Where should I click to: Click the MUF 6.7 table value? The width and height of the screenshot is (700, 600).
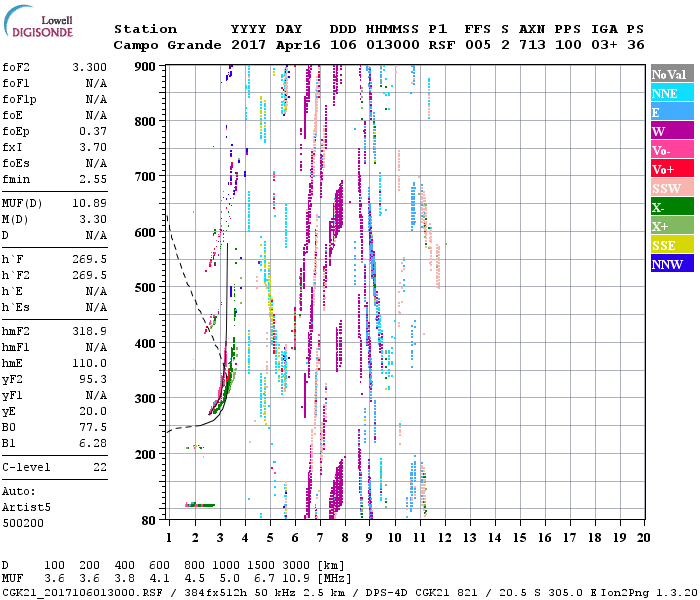point(264,579)
